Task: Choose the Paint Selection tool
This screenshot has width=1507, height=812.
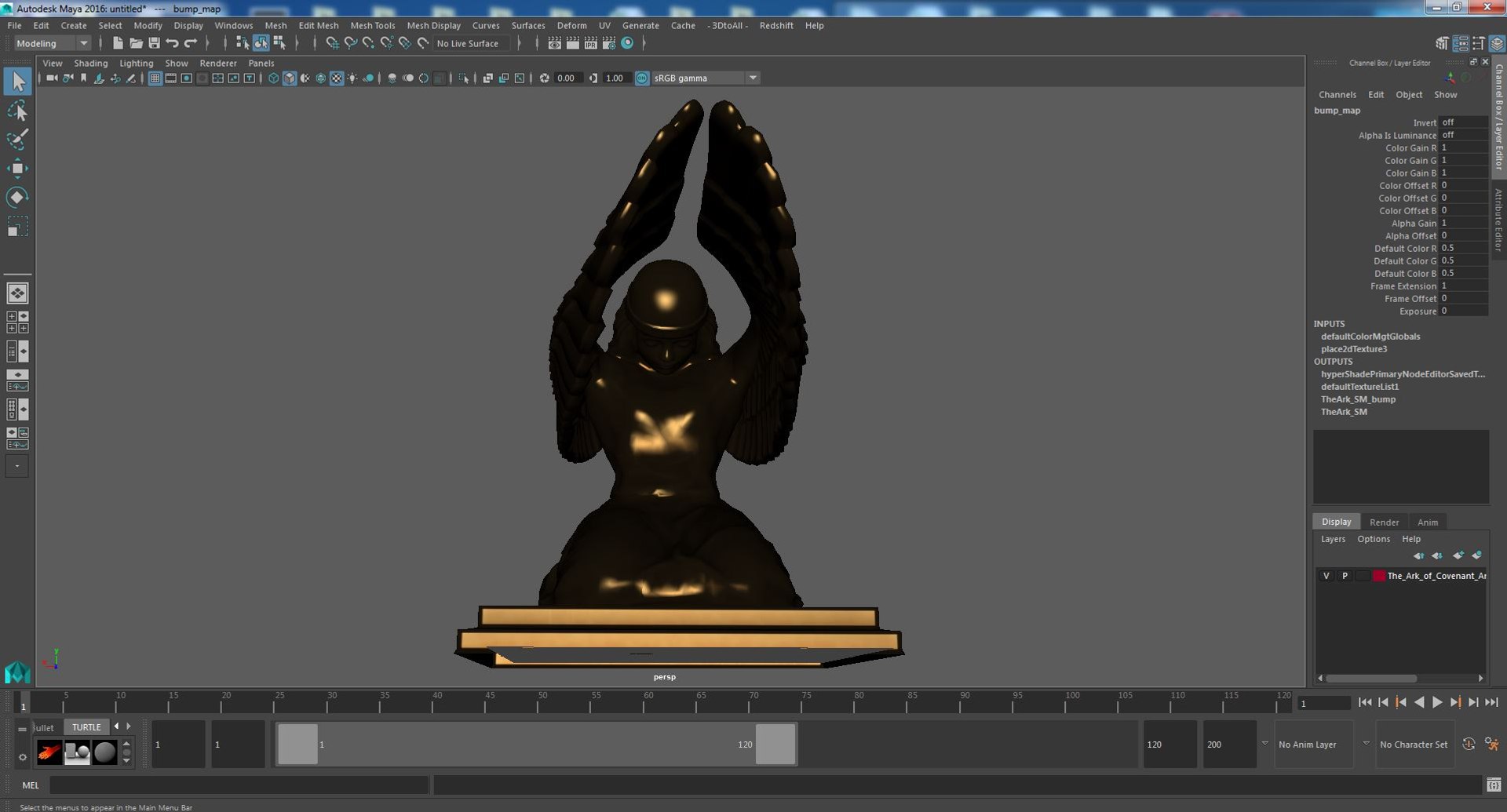Action: point(17,140)
